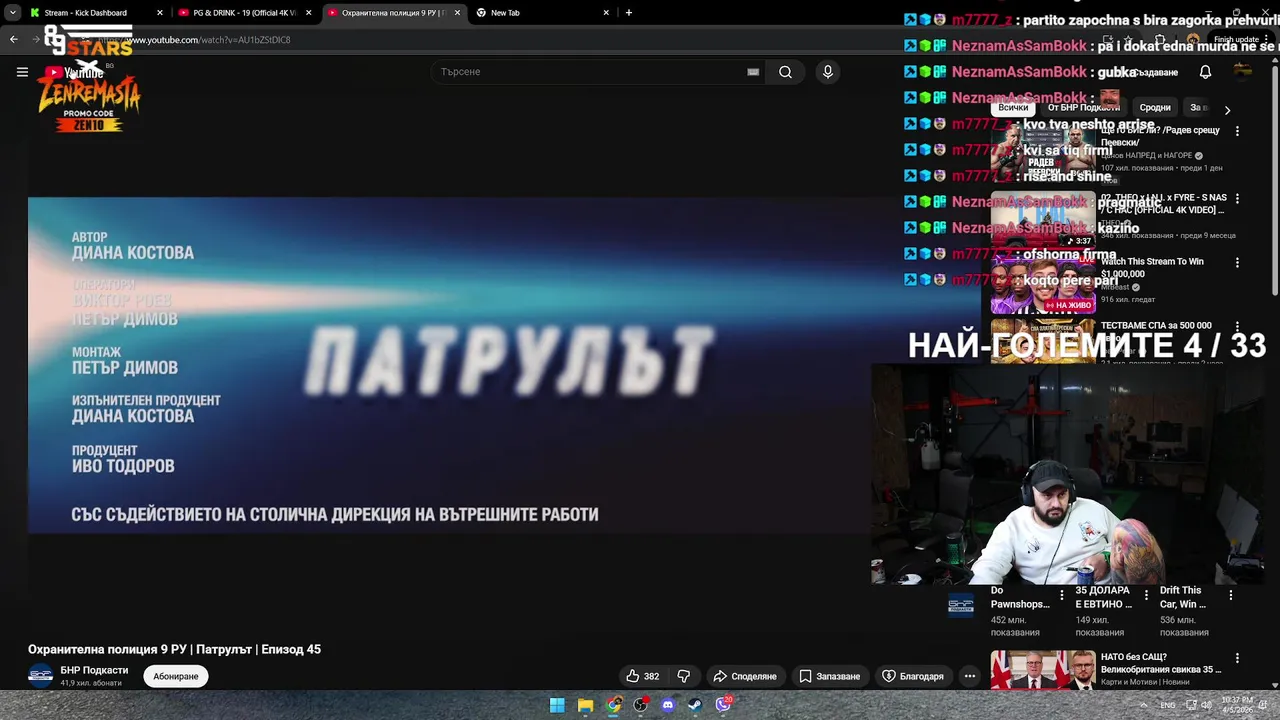Switch to PG & DRINK - 19 tab
This screenshot has height=720, width=1280.
click(245, 13)
